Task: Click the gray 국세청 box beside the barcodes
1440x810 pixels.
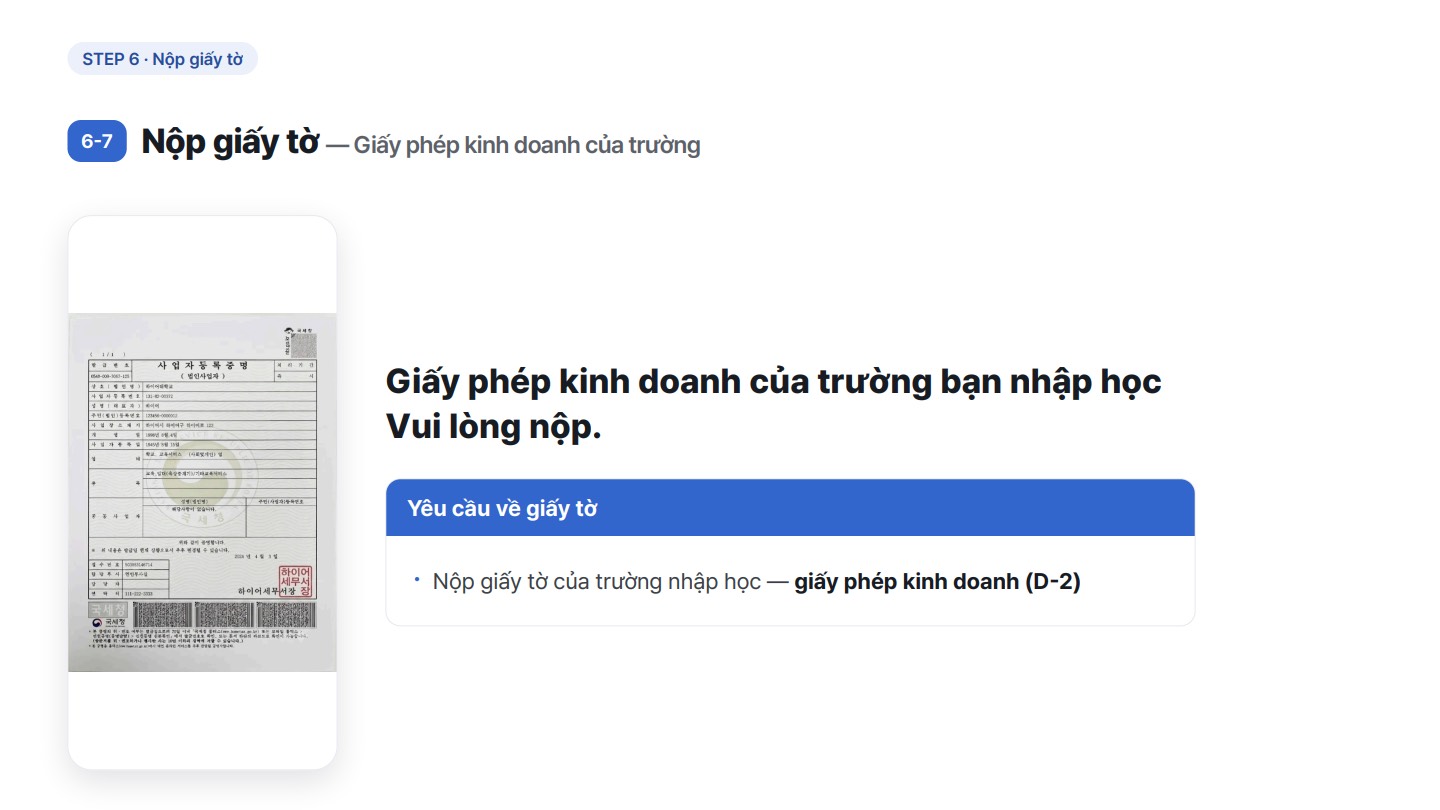Action: [x=108, y=609]
